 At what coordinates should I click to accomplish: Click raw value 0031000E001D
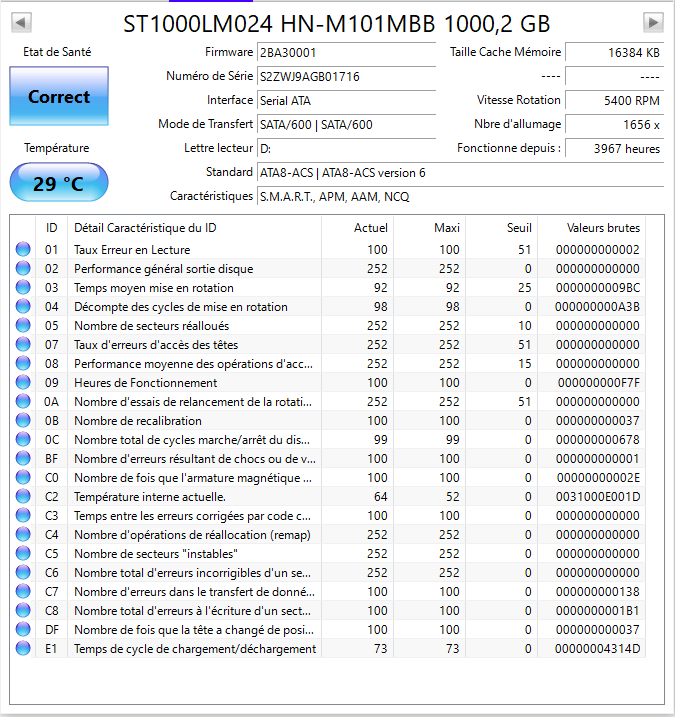click(x=598, y=497)
